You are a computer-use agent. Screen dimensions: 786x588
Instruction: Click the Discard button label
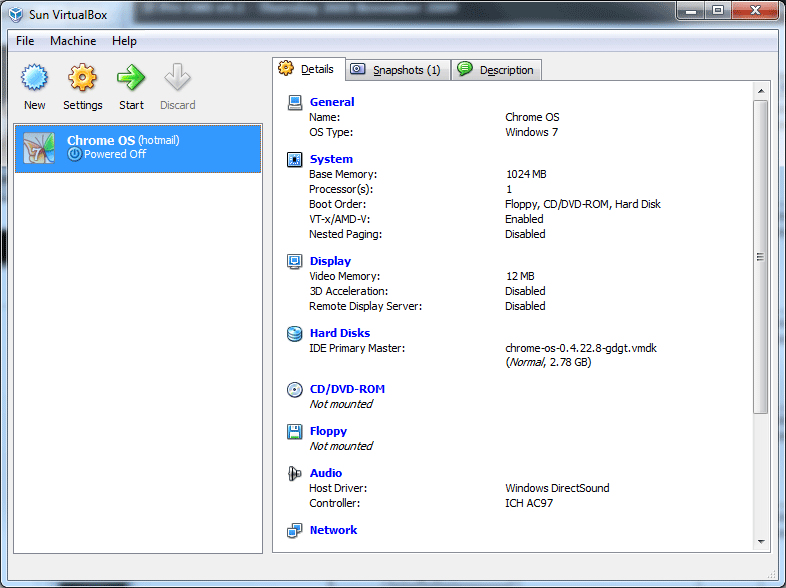pos(177,105)
